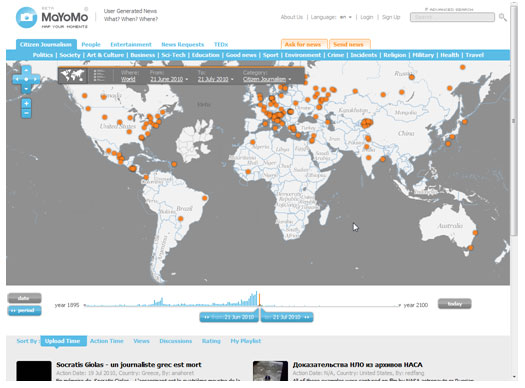Screen dimensions: 525x388
Task: Filter by Health category
Action: (450, 55)
